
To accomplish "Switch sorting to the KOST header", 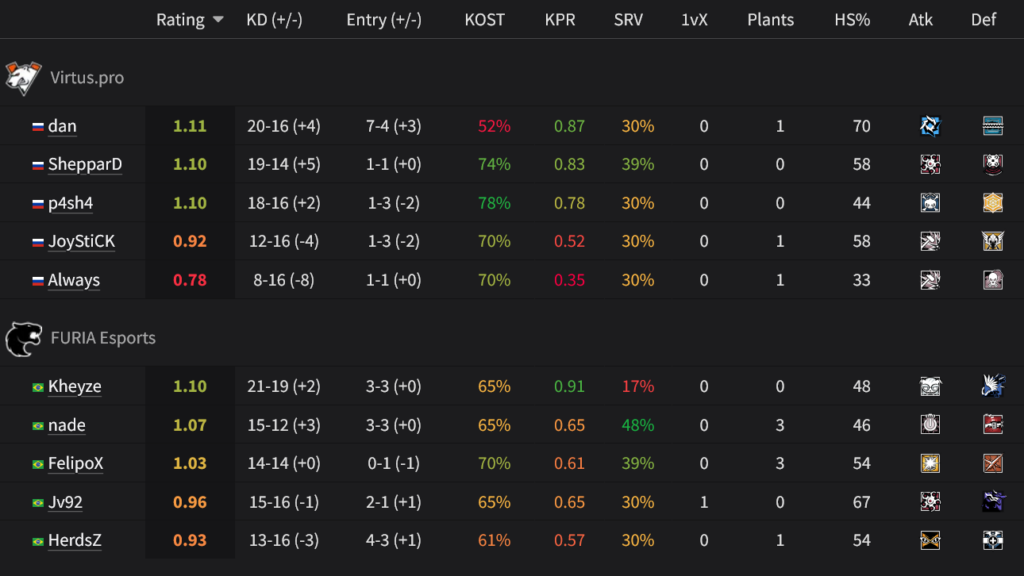I will click(484, 19).
